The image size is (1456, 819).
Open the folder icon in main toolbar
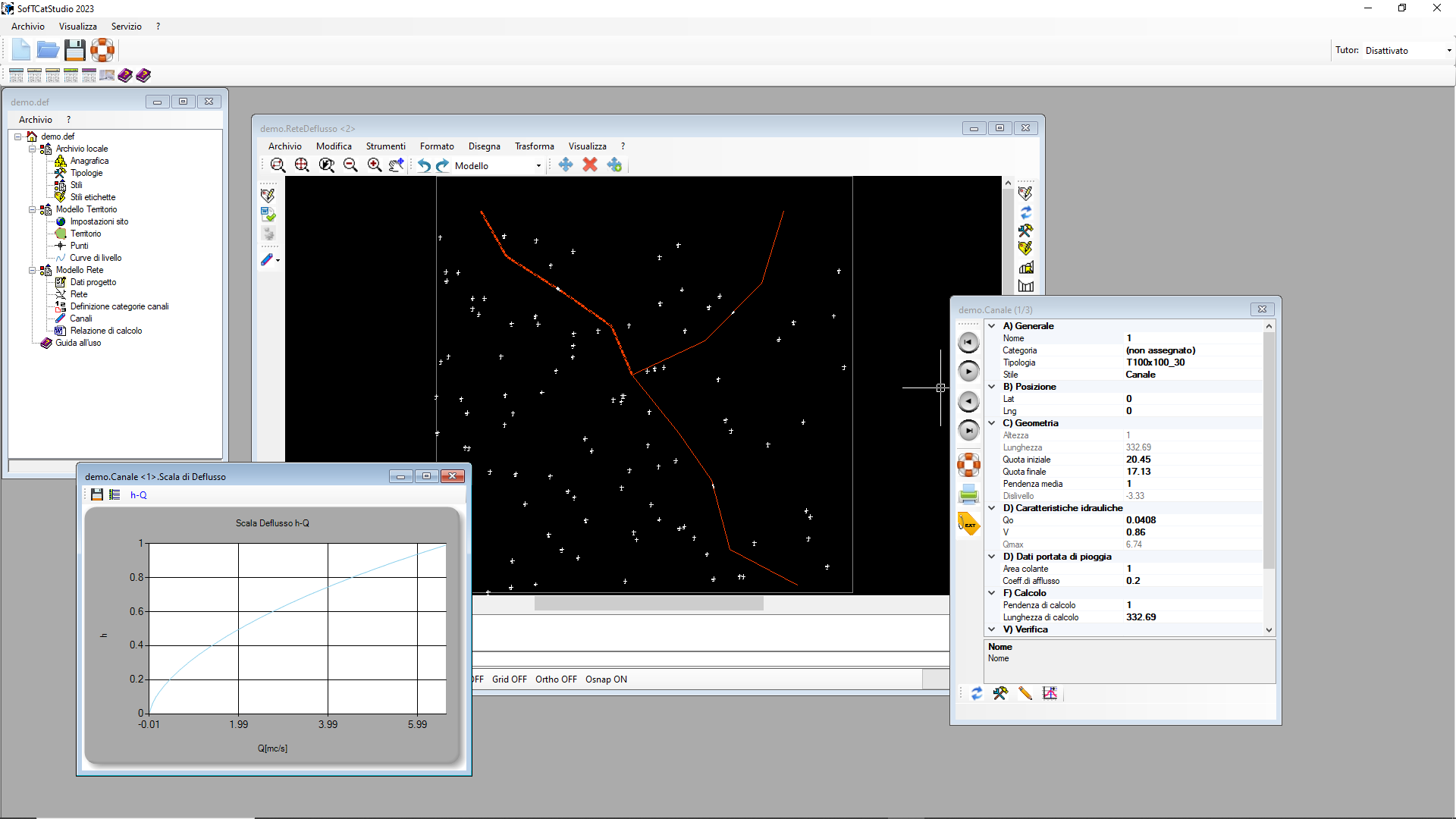[x=48, y=50]
